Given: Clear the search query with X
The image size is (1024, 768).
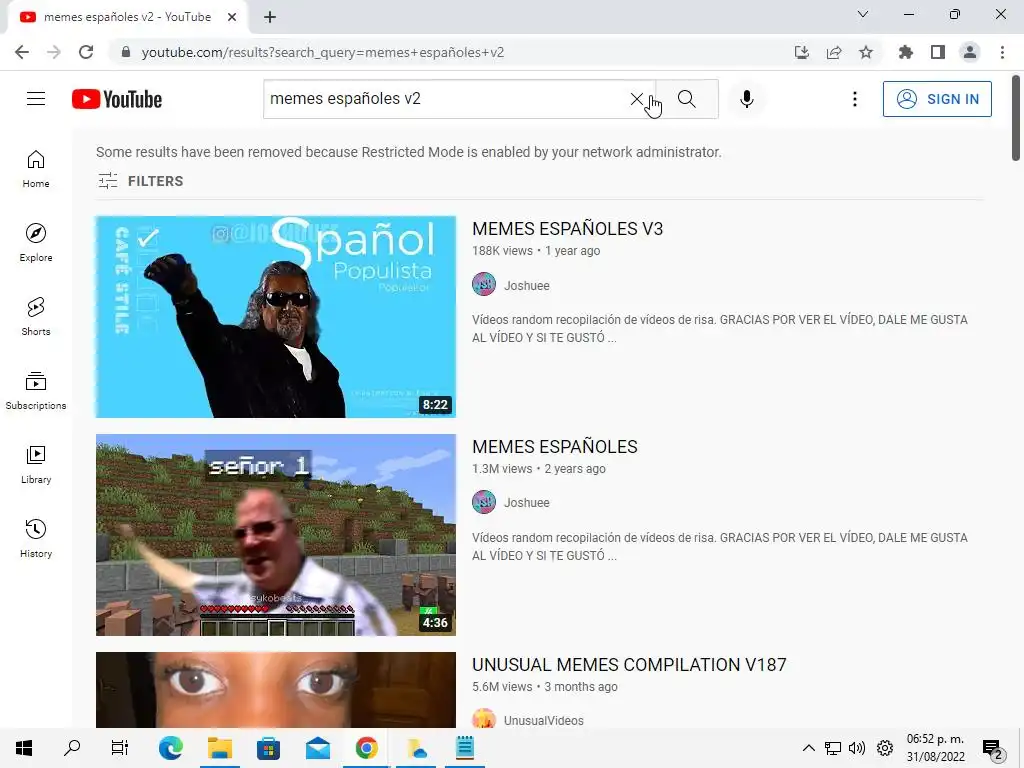Looking at the screenshot, I should [x=637, y=99].
